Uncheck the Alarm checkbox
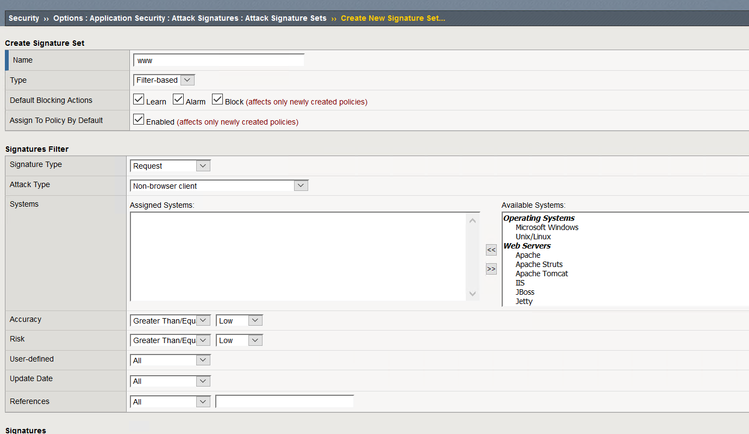This screenshot has height=434, width=749. [x=179, y=100]
